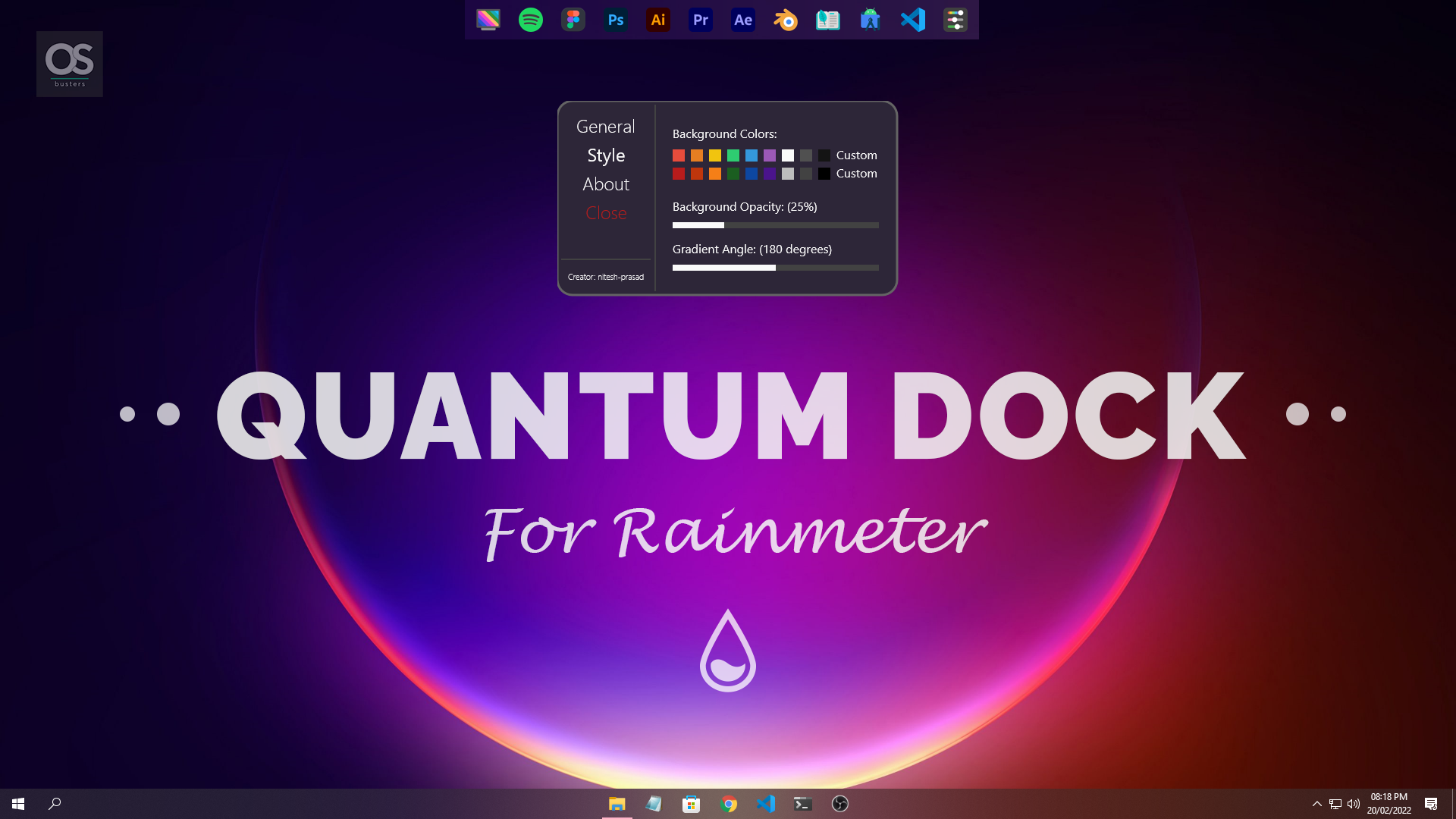Select the white background color swatch

point(788,155)
